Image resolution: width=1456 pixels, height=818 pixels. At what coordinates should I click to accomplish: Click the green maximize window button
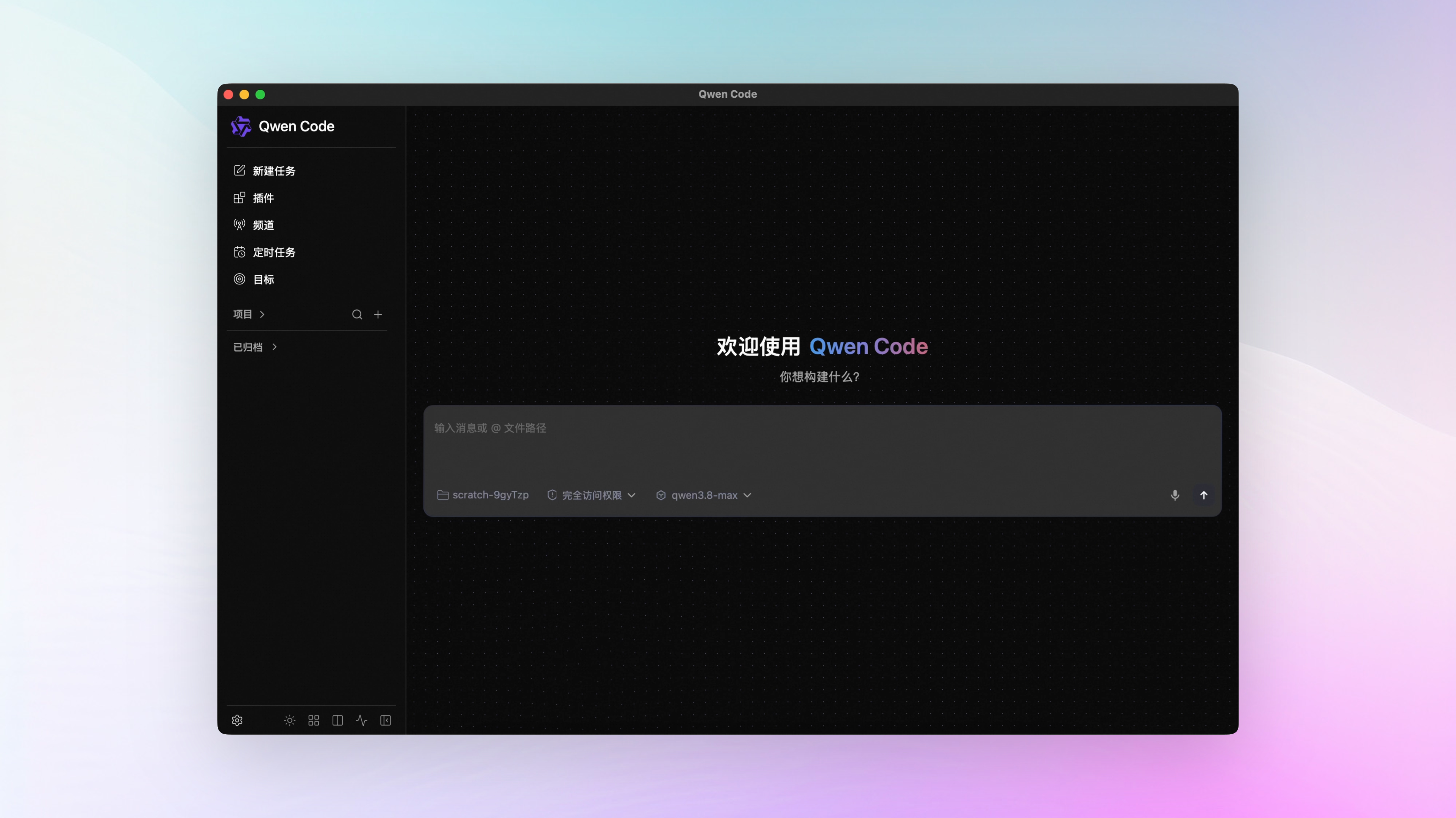tap(260, 94)
